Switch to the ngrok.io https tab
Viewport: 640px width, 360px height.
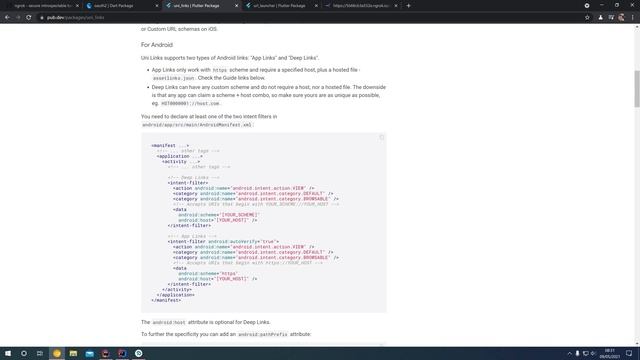[x=361, y=6]
